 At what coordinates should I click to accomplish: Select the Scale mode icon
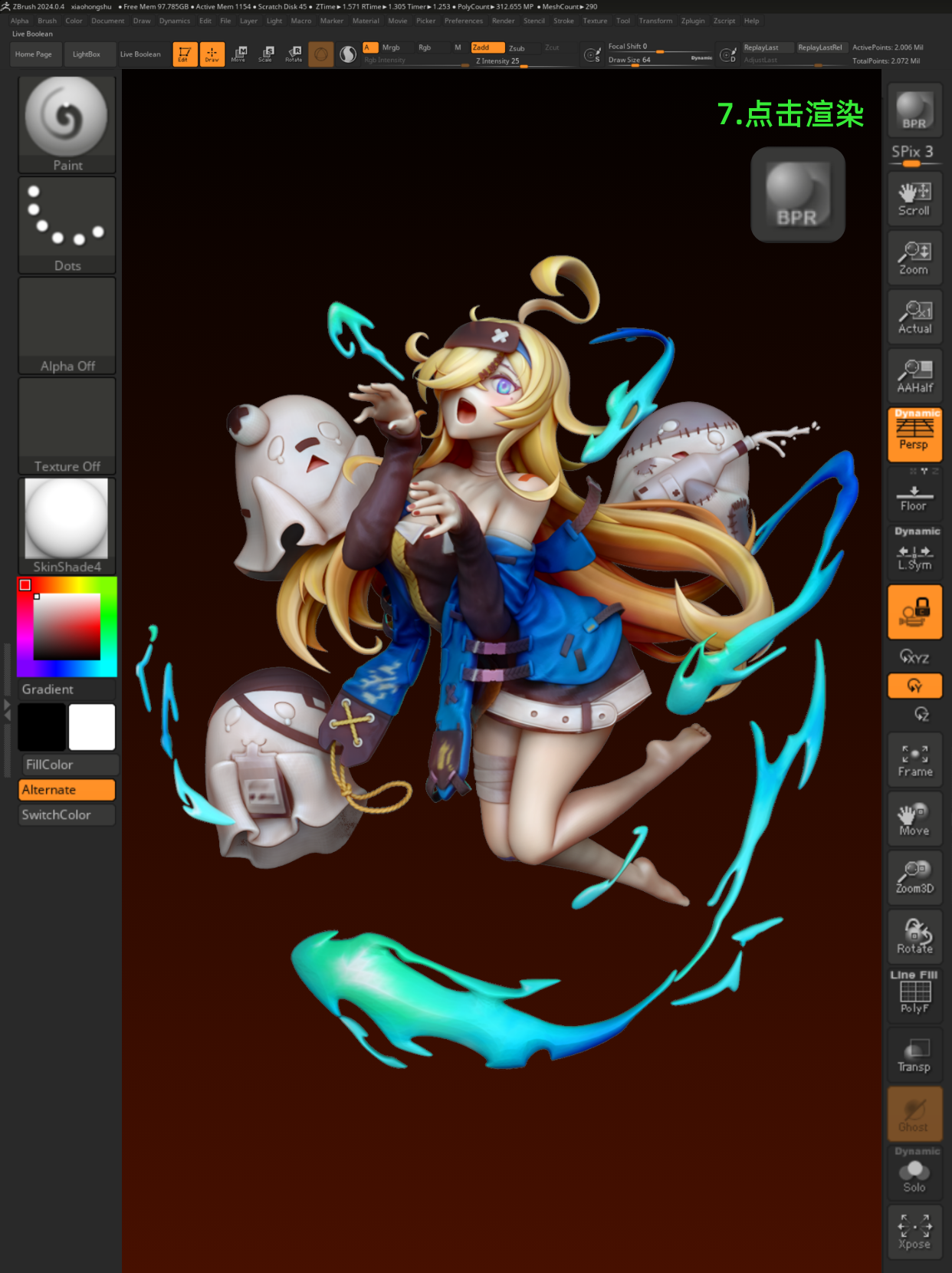[266, 54]
